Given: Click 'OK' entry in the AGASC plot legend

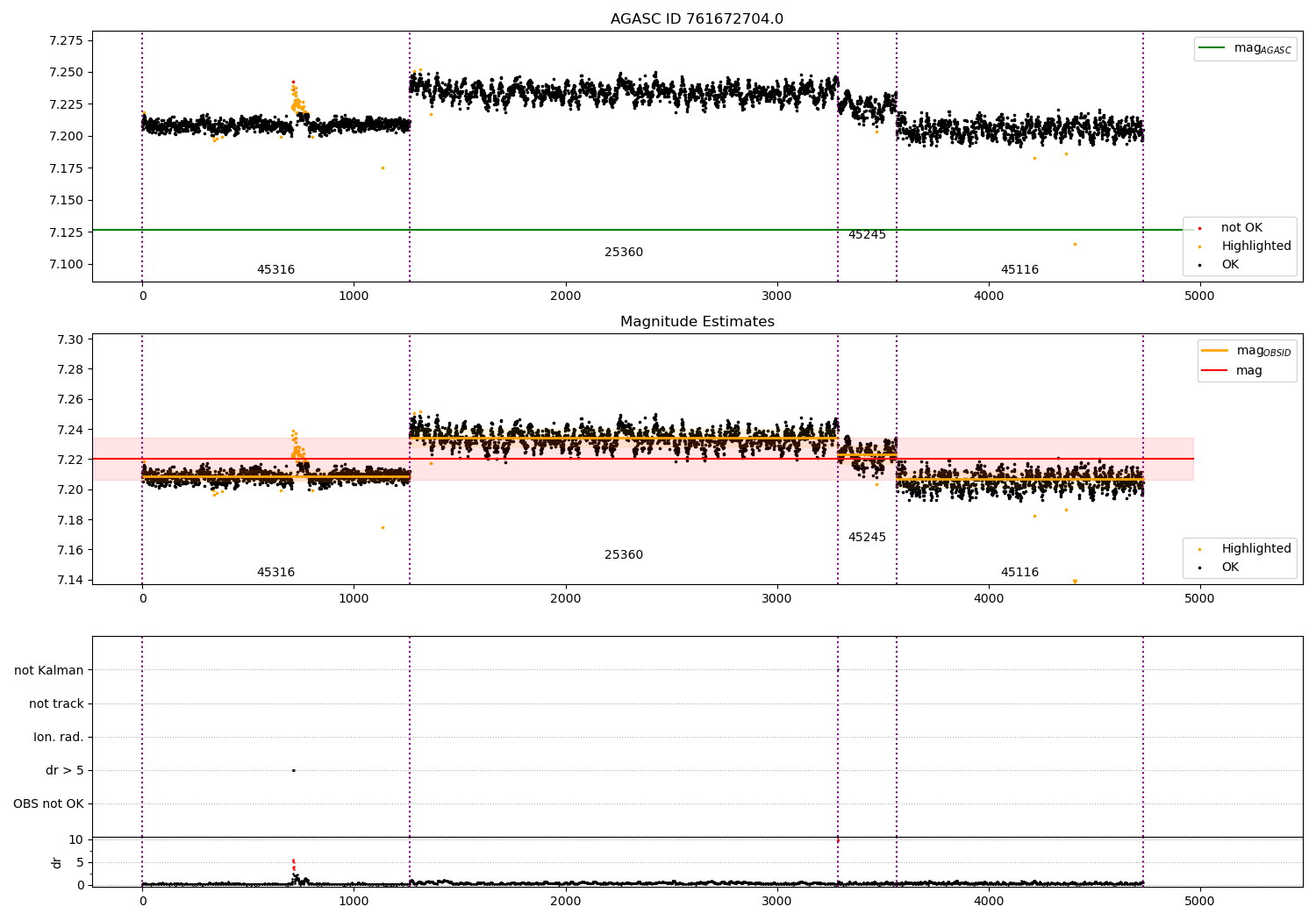Looking at the screenshot, I should pos(1218,265).
